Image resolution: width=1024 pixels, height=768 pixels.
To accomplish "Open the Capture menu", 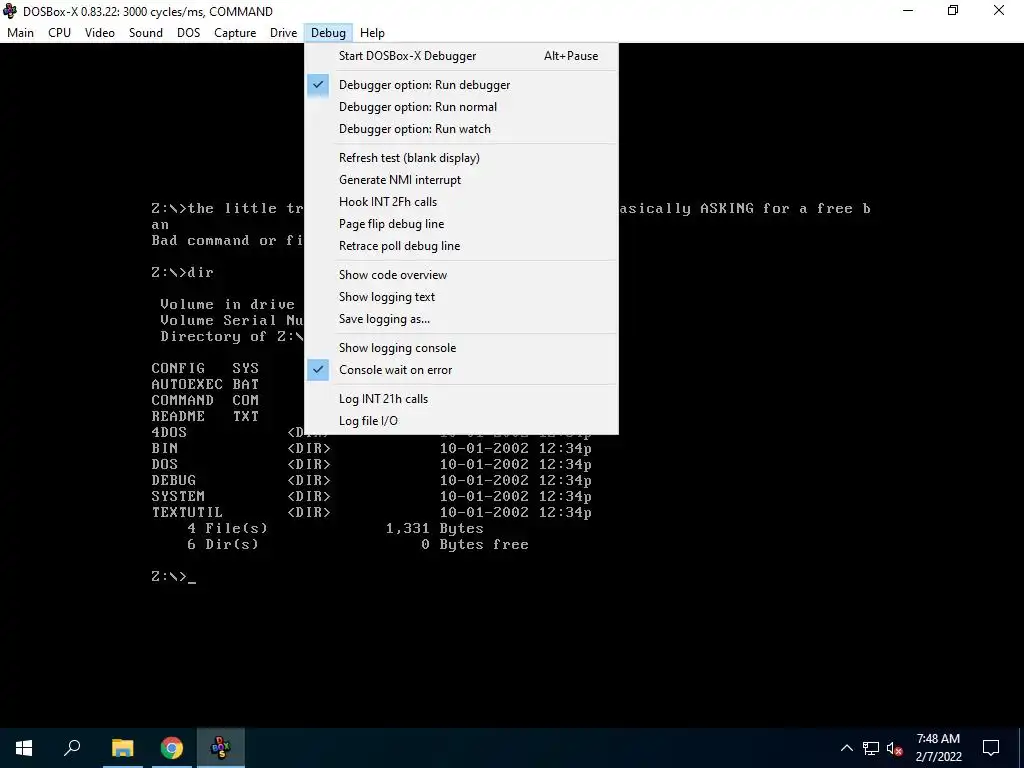I will [235, 33].
